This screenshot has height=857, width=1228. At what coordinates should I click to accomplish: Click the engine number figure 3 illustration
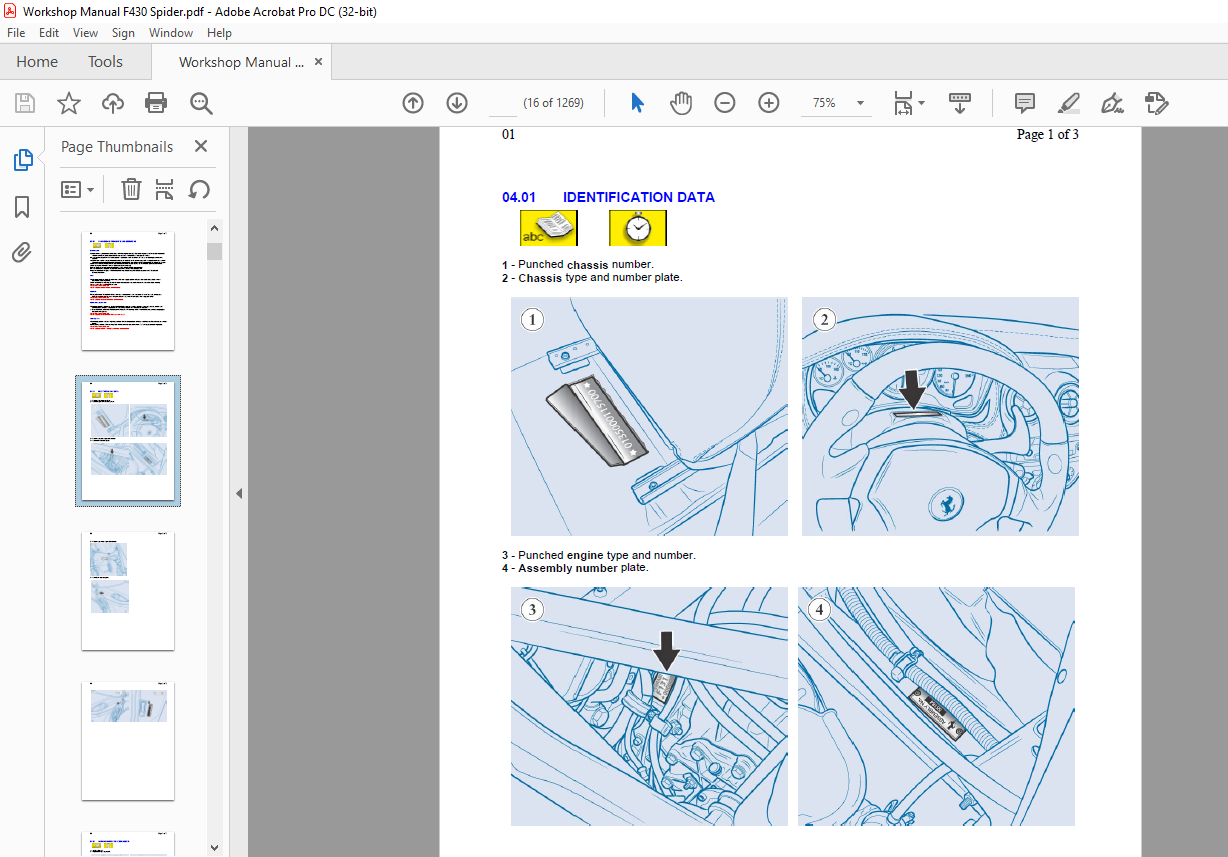[649, 706]
